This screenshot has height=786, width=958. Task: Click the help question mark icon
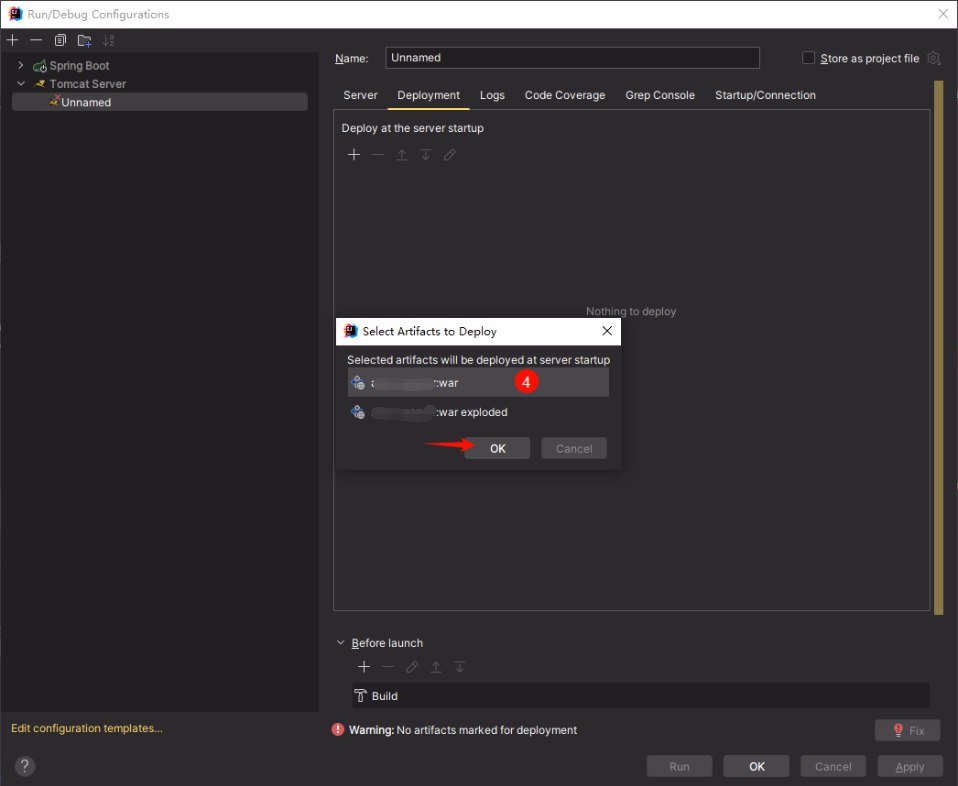(25, 766)
